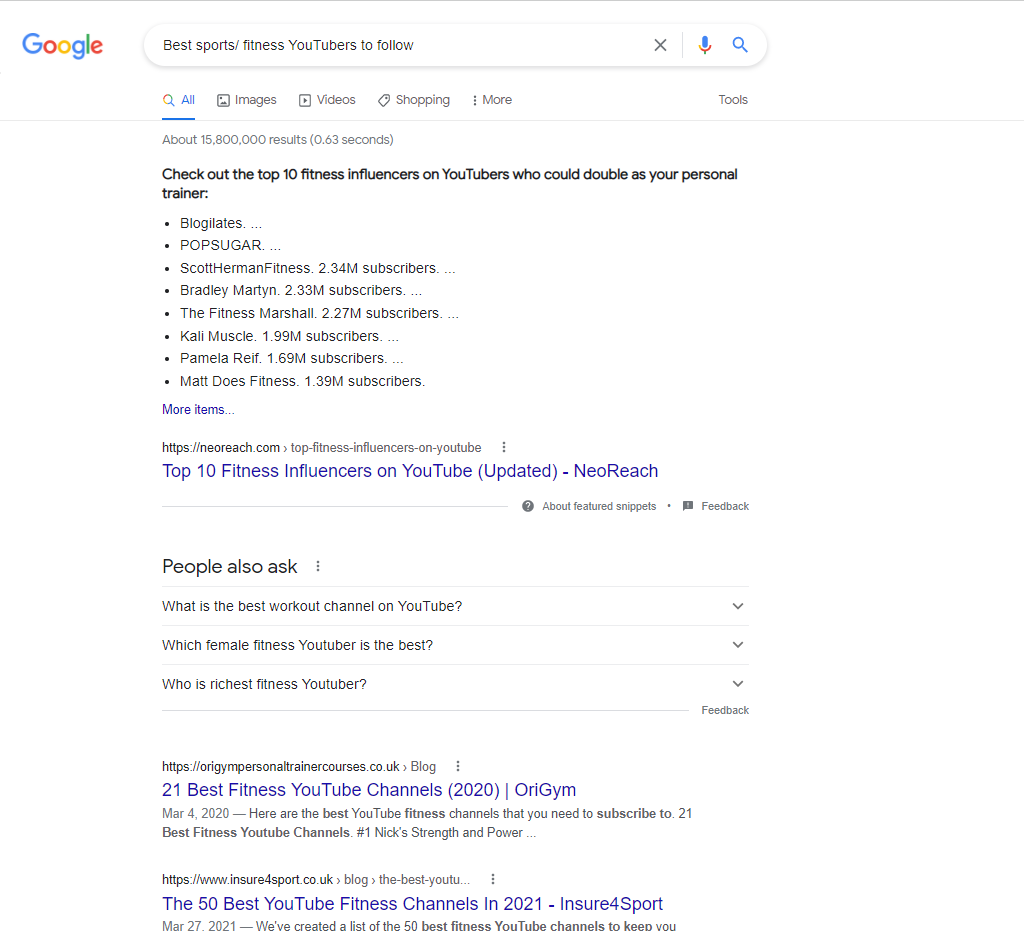Click 'Kali Muscle. 1.99M subscribers' item

click(x=289, y=336)
